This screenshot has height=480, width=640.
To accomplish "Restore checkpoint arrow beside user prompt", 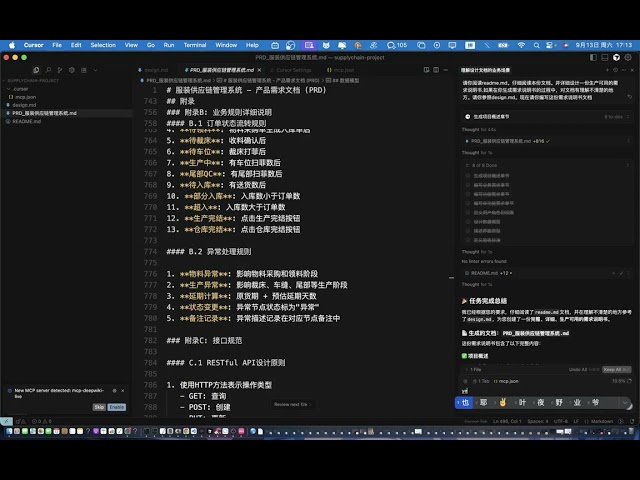I will tap(629, 97).
